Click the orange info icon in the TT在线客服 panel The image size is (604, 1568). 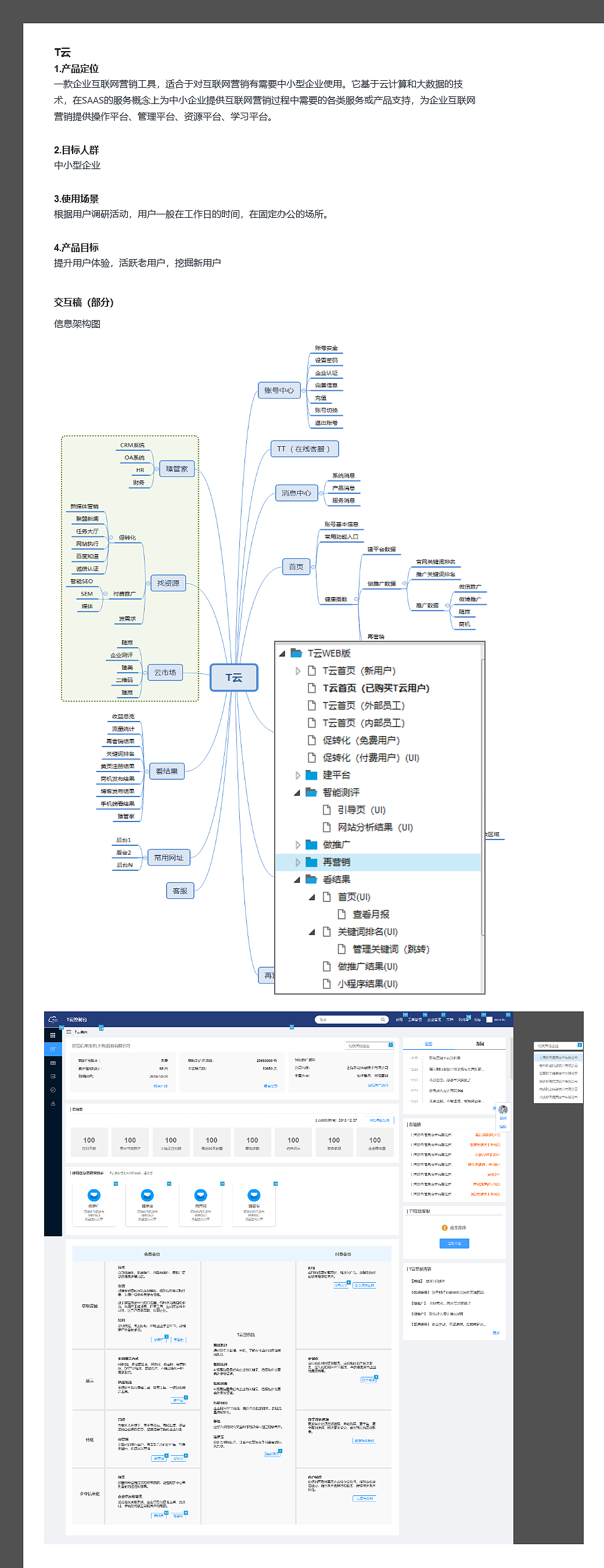pyautogui.click(x=445, y=1228)
